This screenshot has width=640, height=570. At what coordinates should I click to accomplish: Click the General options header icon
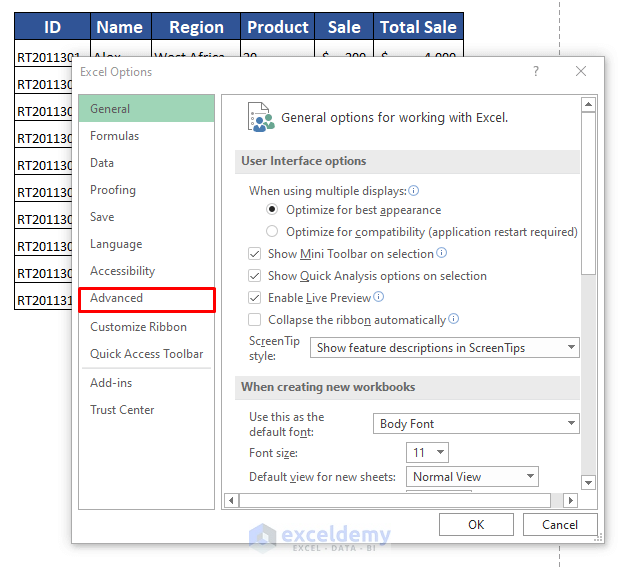point(261,118)
